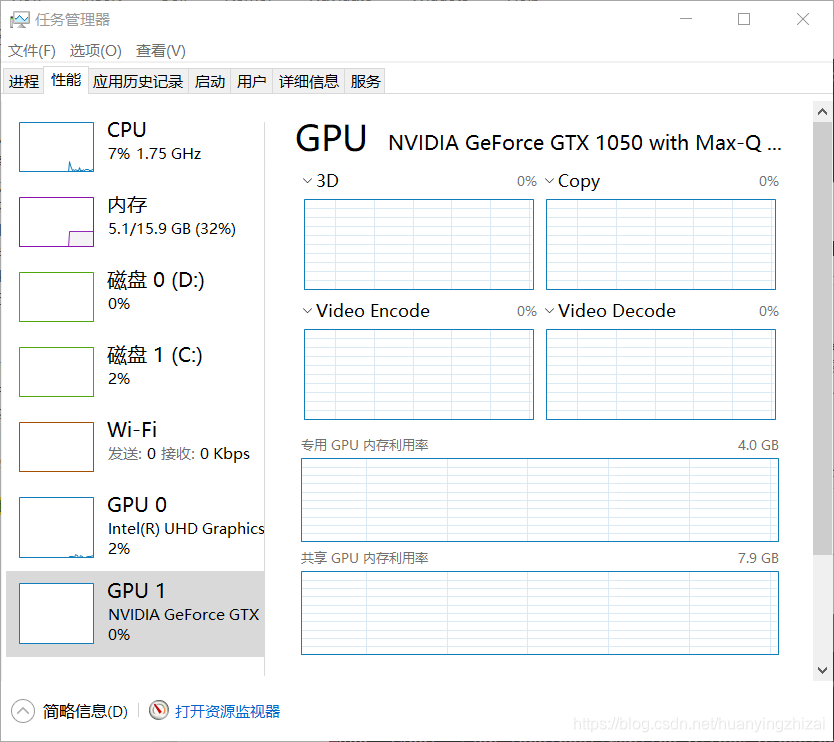
Task: Click the 'NVIDIA GeForce GTX' sidebar label
Action: (184, 614)
